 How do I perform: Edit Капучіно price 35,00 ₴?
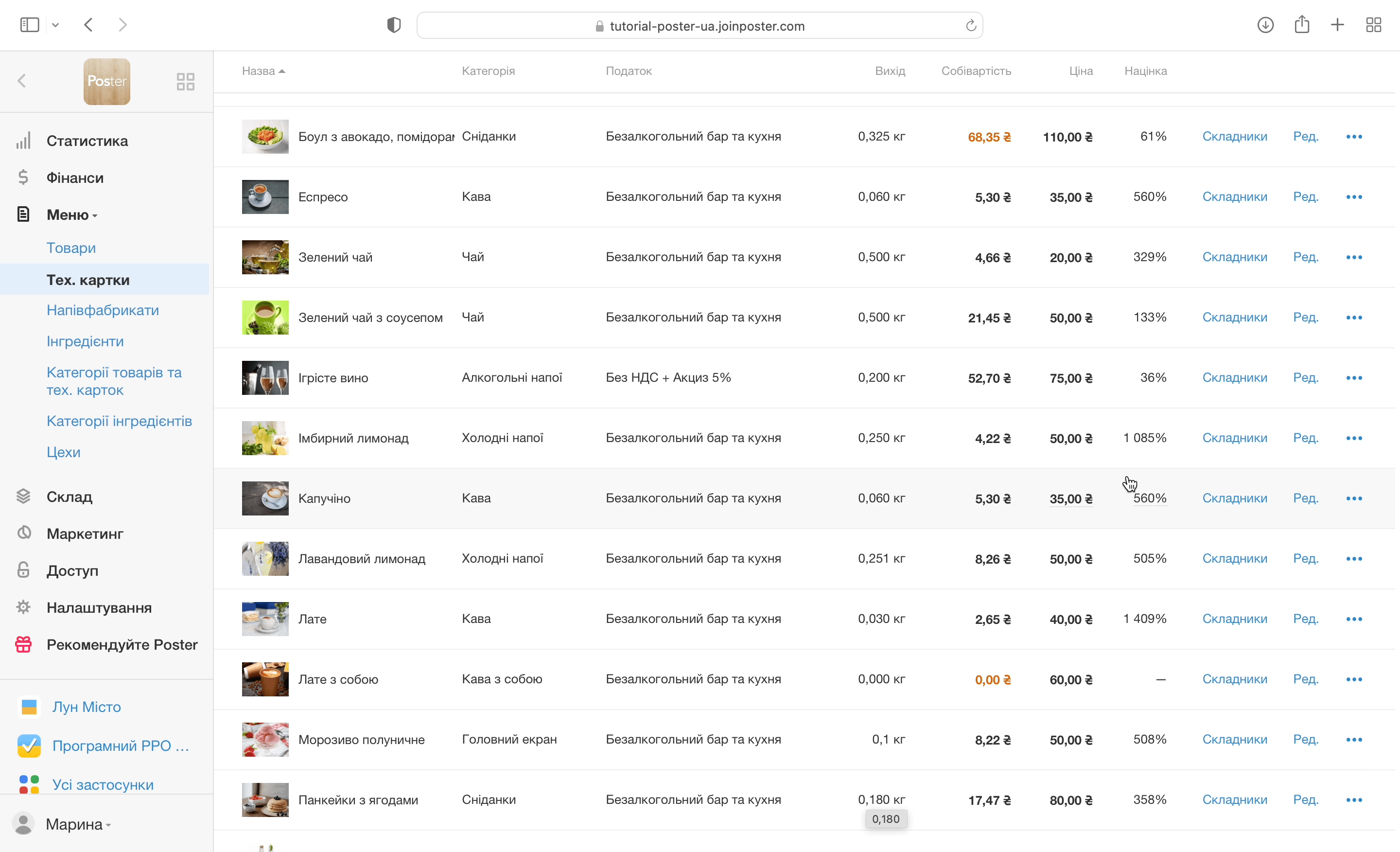pos(1070,498)
